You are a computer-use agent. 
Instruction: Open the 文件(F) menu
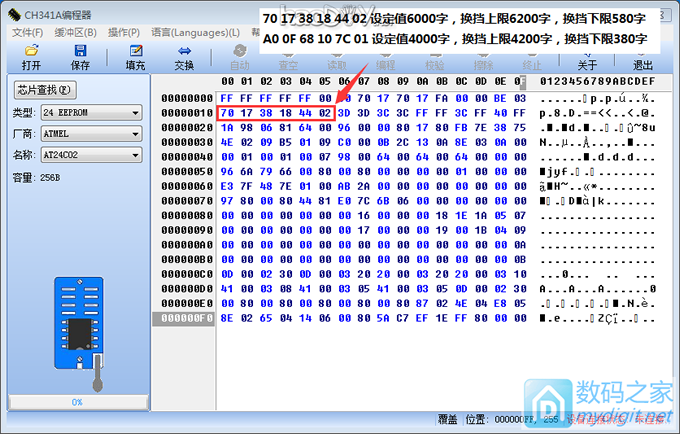pyautogui.click(x=27, y=32)
